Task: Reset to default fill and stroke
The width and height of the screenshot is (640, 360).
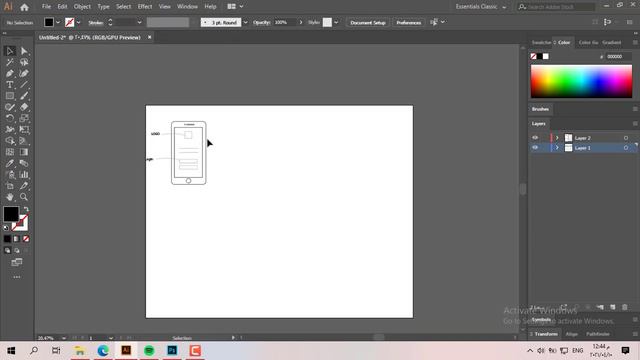Action: tap(6, 228)
